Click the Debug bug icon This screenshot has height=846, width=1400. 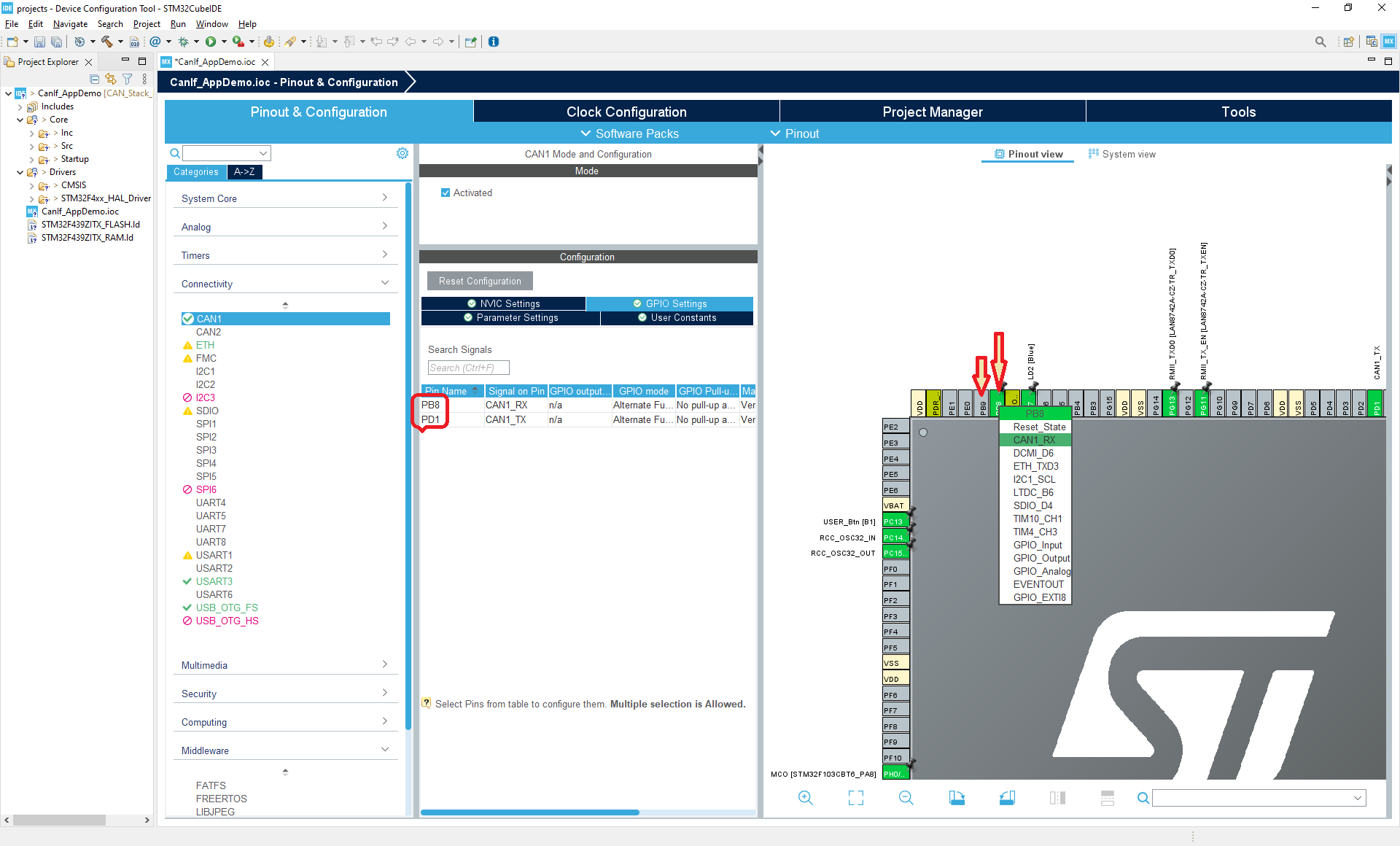coord(184,42)
